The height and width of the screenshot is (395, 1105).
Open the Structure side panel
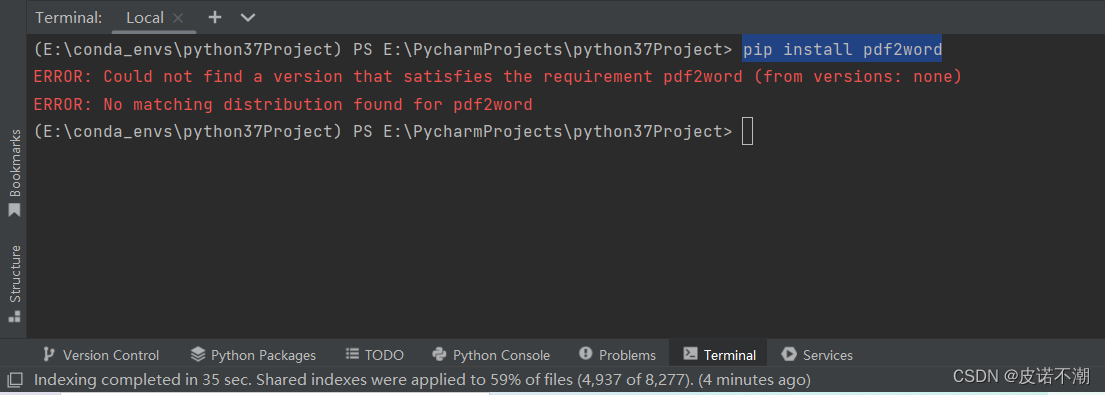coord(14,284)
